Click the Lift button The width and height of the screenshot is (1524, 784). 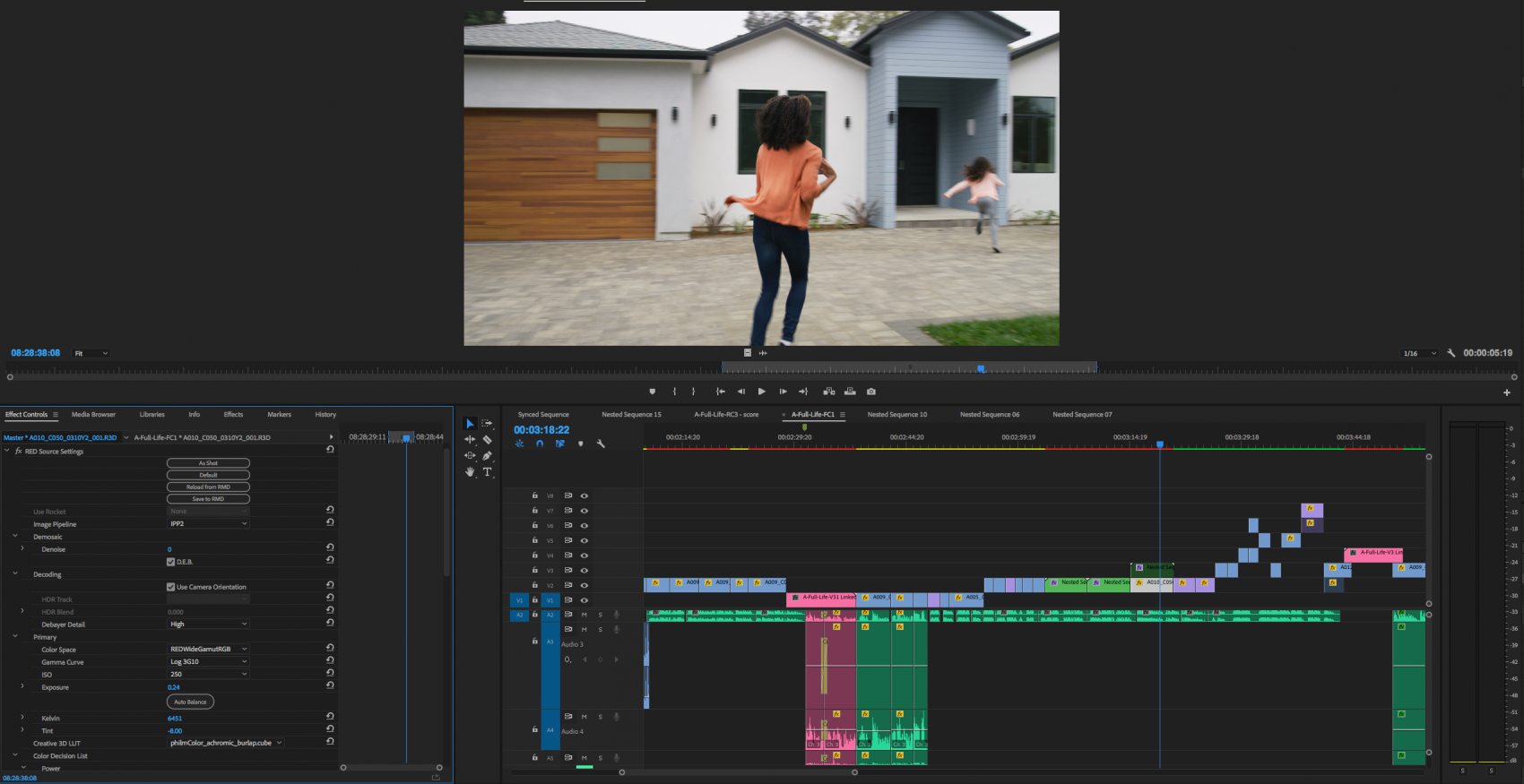click(828, 392)
